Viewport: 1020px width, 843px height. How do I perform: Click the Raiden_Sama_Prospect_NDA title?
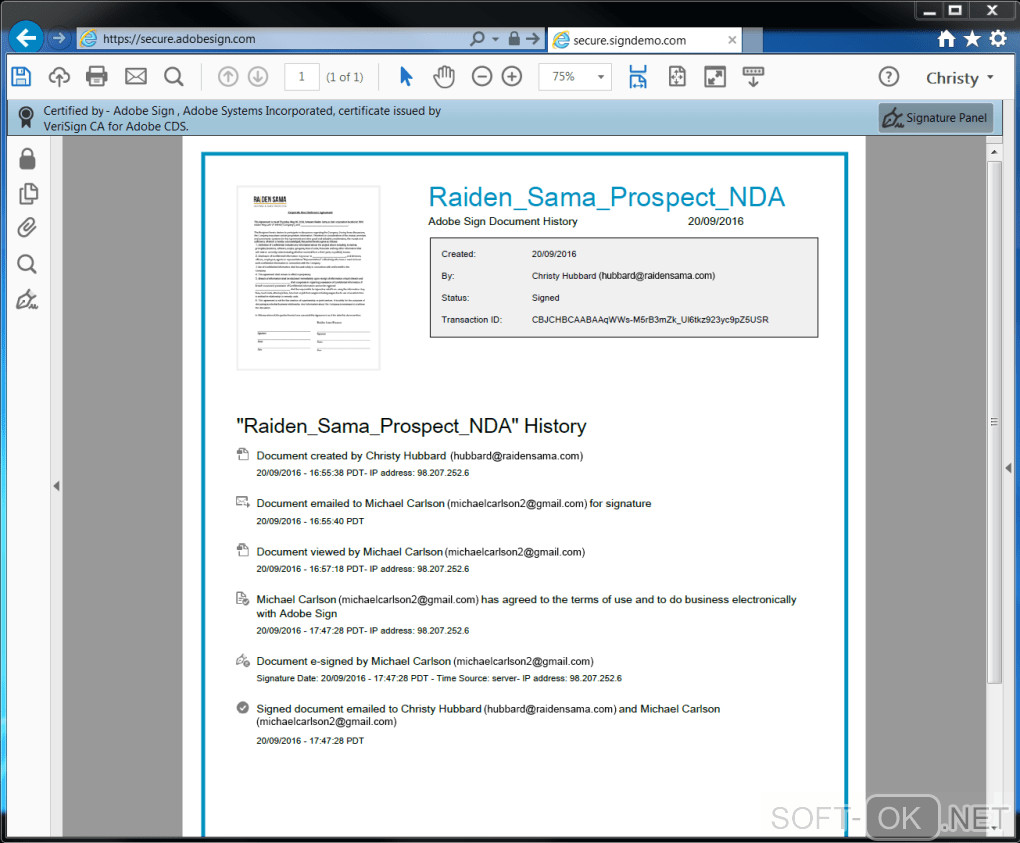tap(606, 197)
